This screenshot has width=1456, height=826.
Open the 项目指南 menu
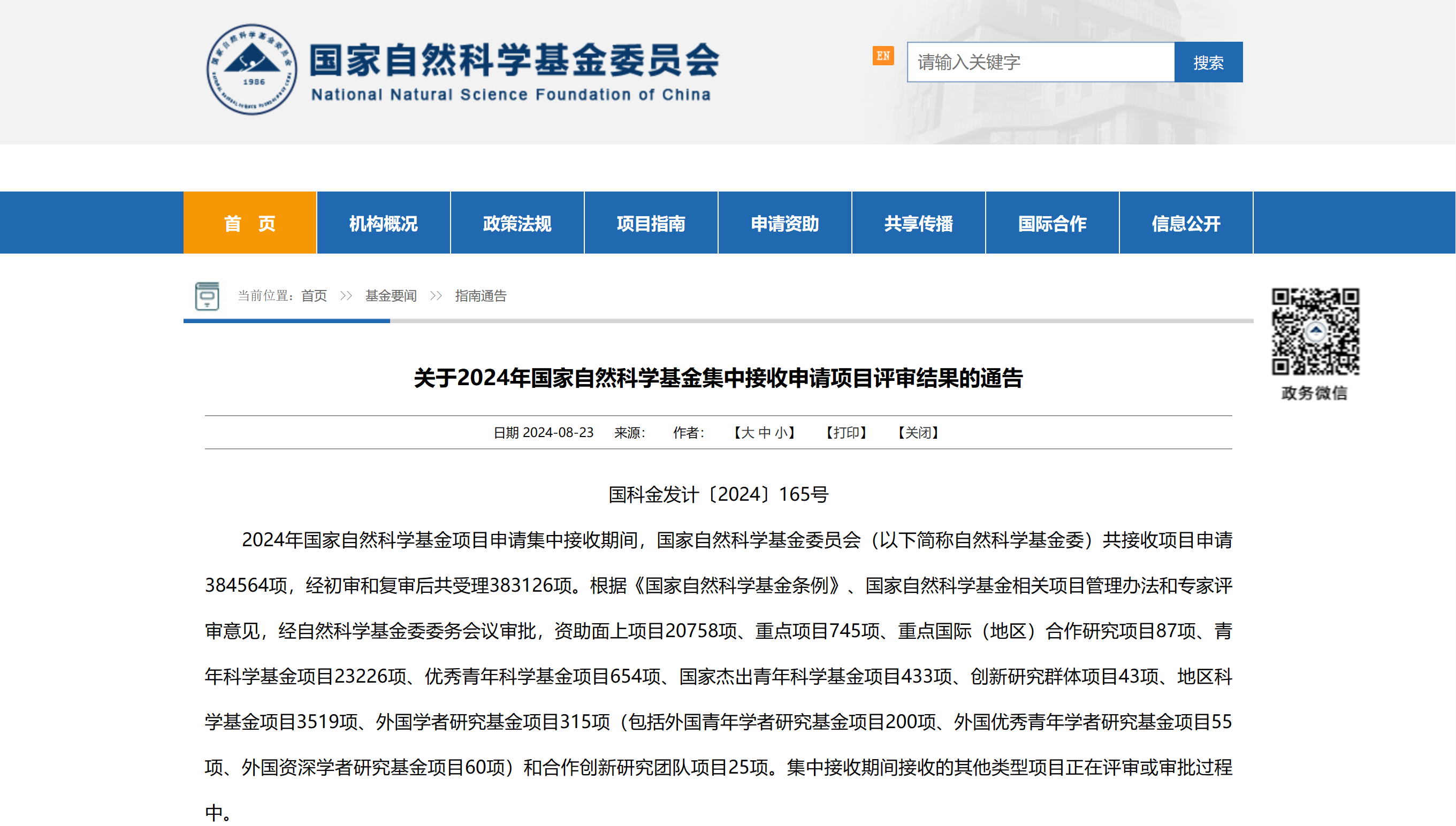[651, 223]
